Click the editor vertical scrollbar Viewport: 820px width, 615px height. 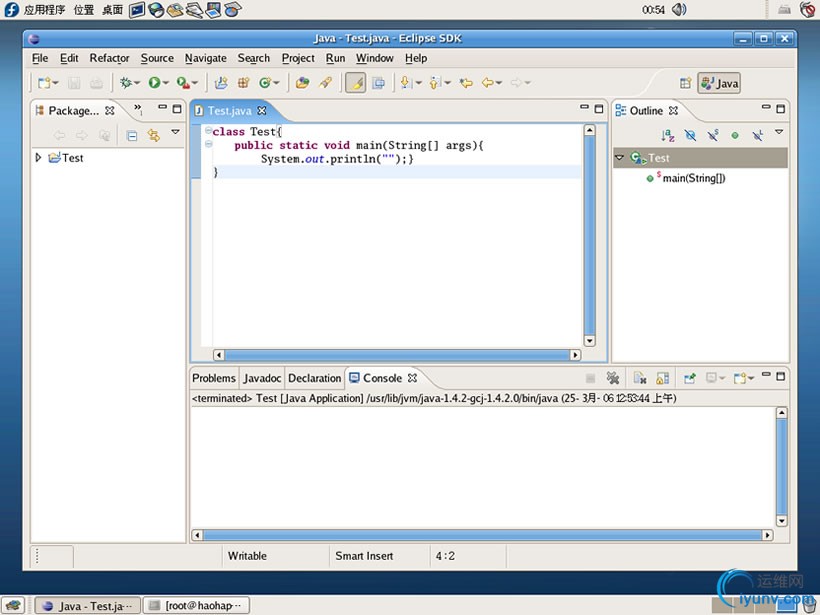point(589,235)
